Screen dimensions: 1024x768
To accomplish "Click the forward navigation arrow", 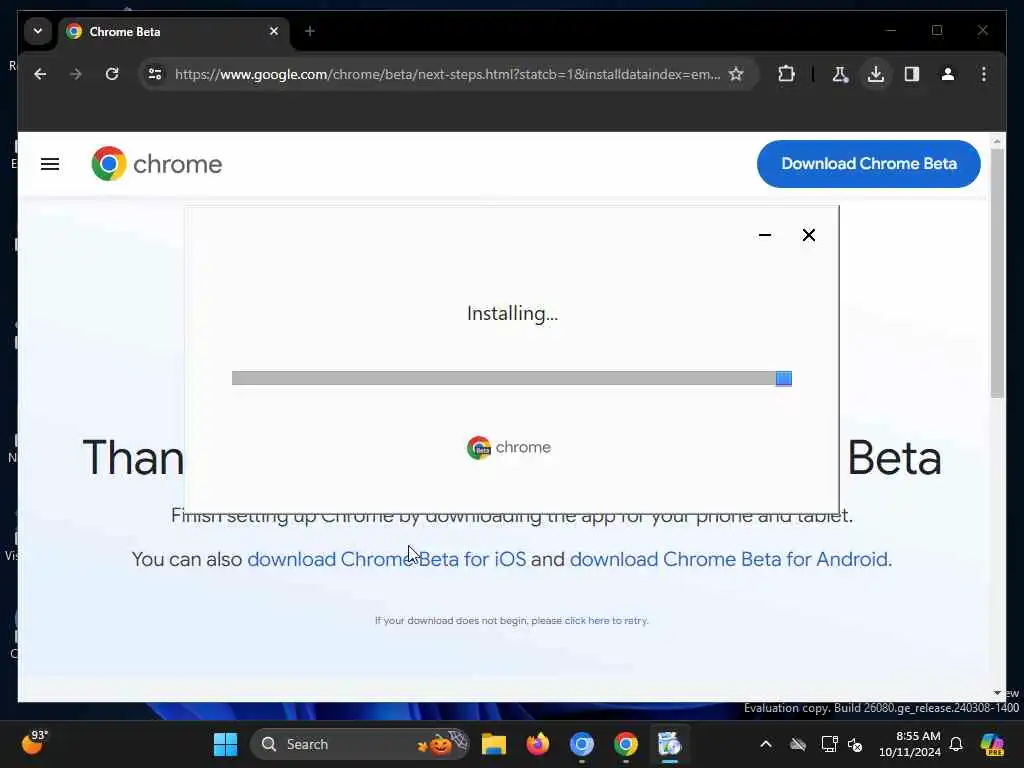I will 76,74.
